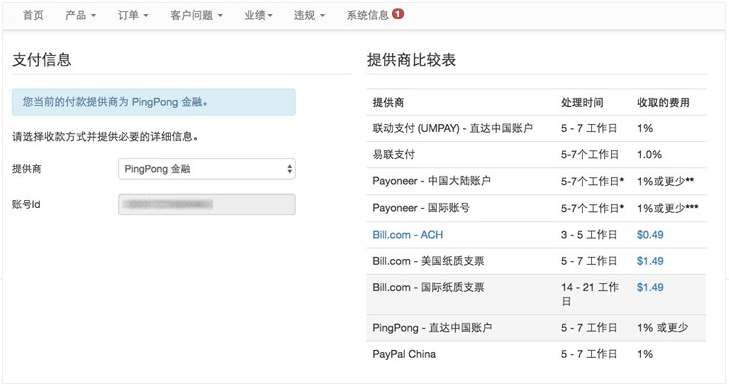Select the PayPal China row
The height and width of the screenshot is (386, 729).
(x=536, y=354)
